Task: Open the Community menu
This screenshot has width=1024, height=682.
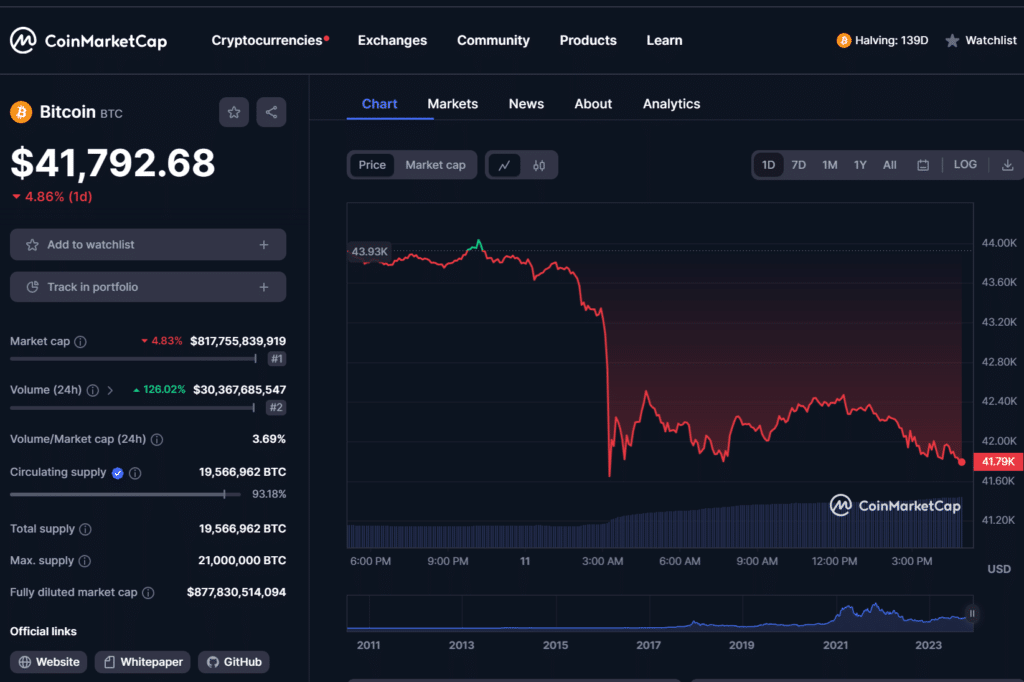Action: coord(493,41)
